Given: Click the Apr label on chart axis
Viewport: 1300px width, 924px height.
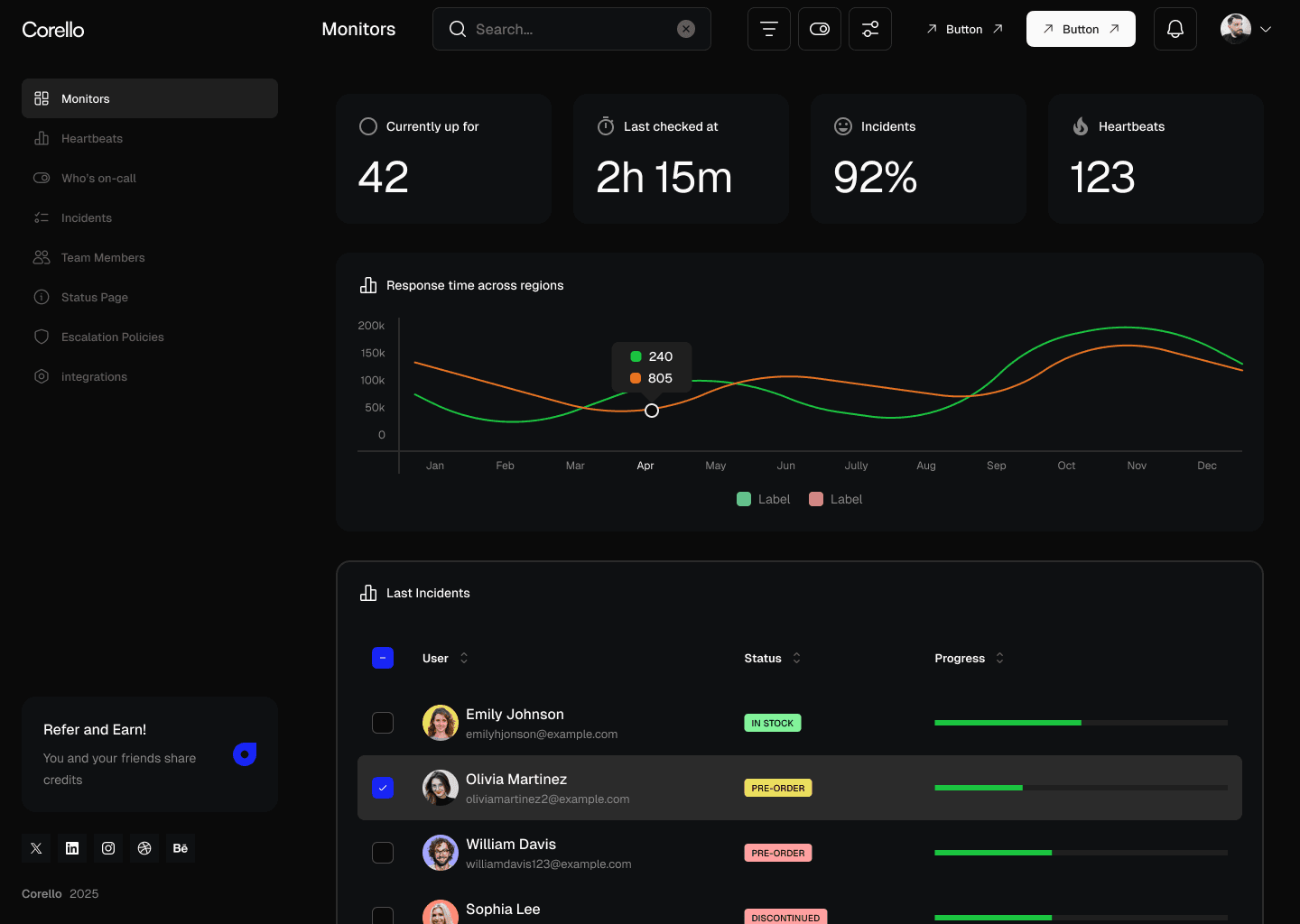Looking at the screenshot, I should pyautogui.click(x=645, y=466).
